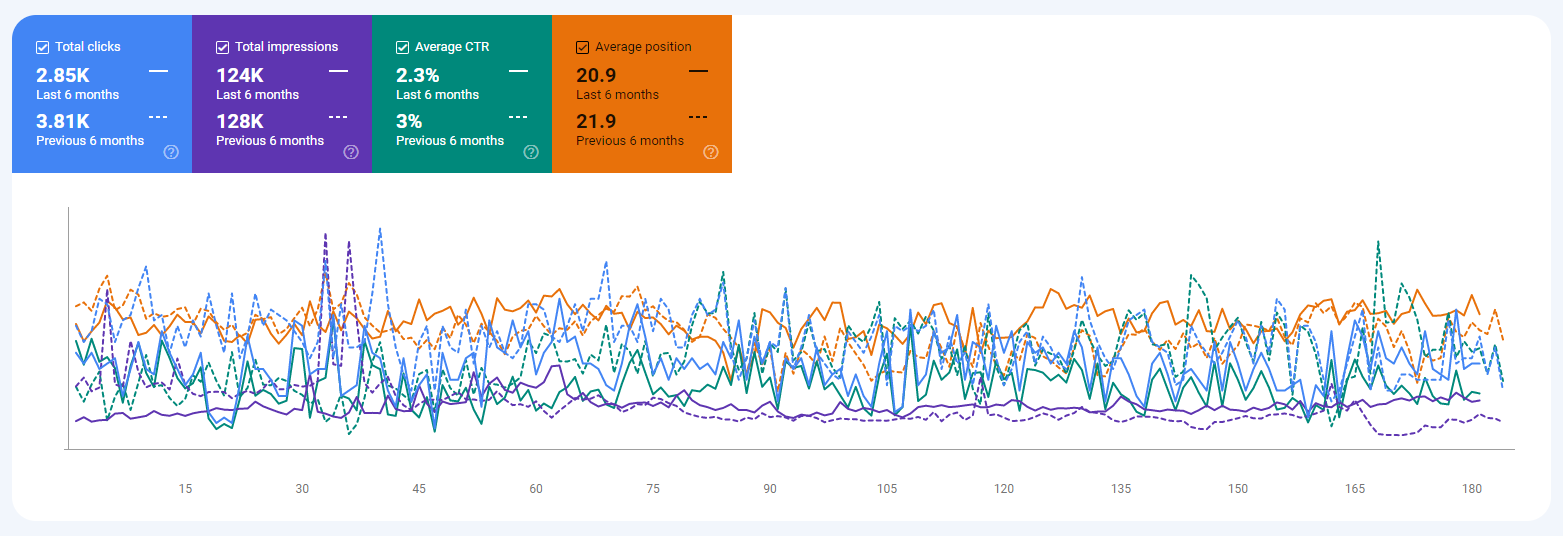Screen dimensions: 1563x536
Task: Click the 124K impressions value
Action: [240, 75]
